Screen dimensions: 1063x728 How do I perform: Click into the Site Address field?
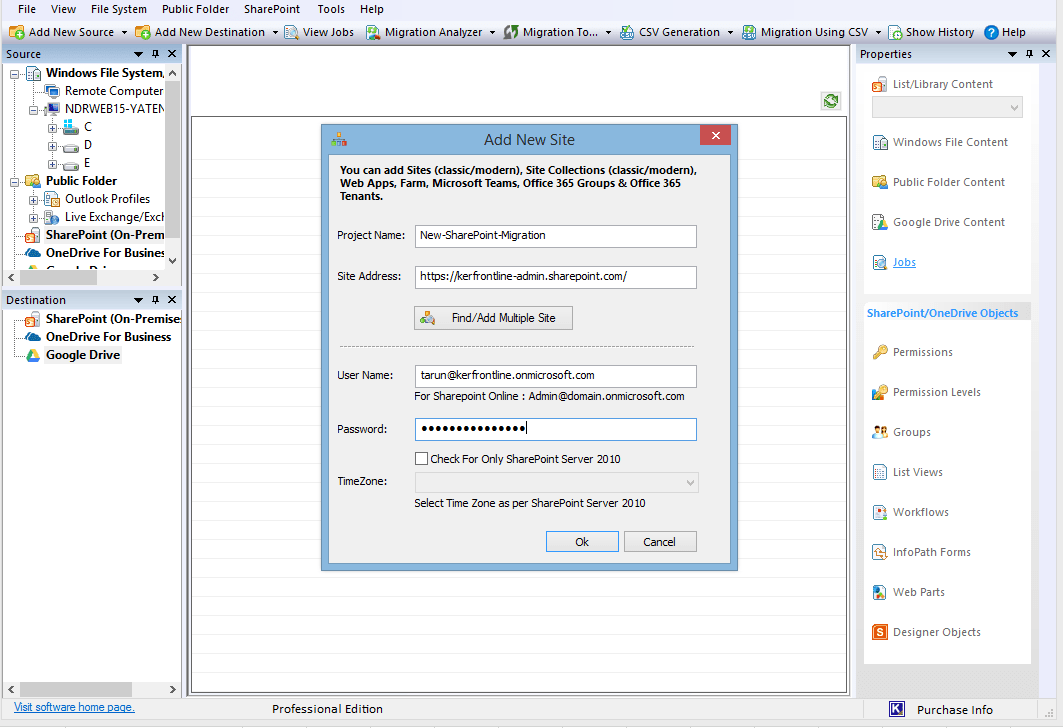[x=555, y=277]
